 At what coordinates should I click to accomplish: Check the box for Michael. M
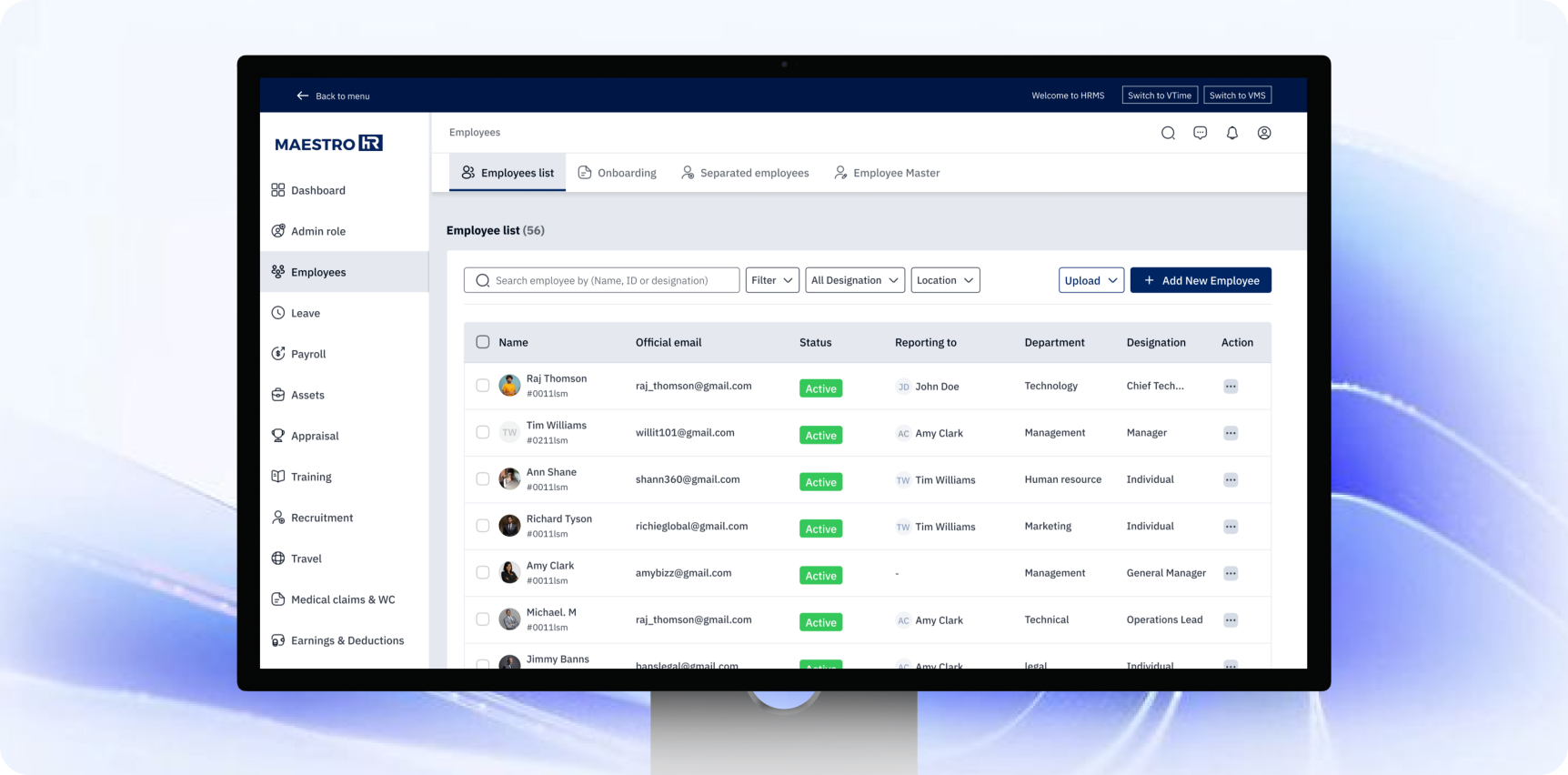click(483, 619)
